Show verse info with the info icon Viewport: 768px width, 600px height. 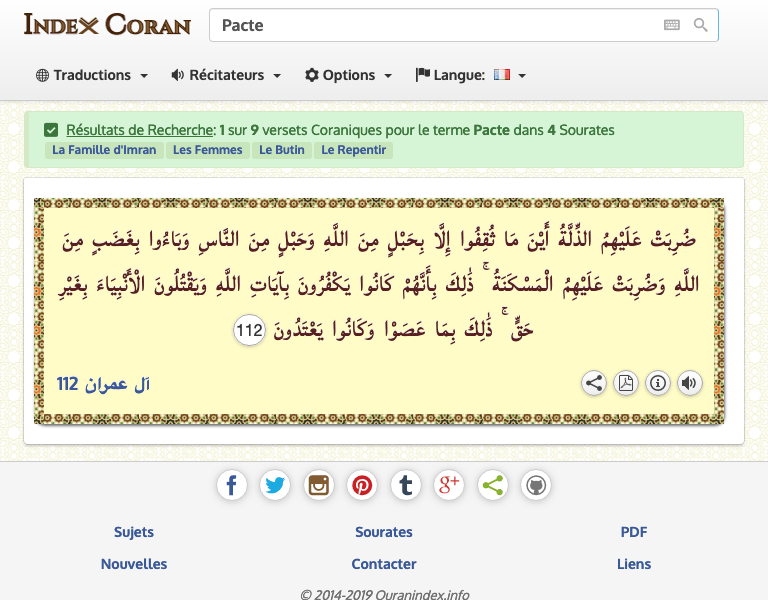pyautogui.click(x=657, y=382)
